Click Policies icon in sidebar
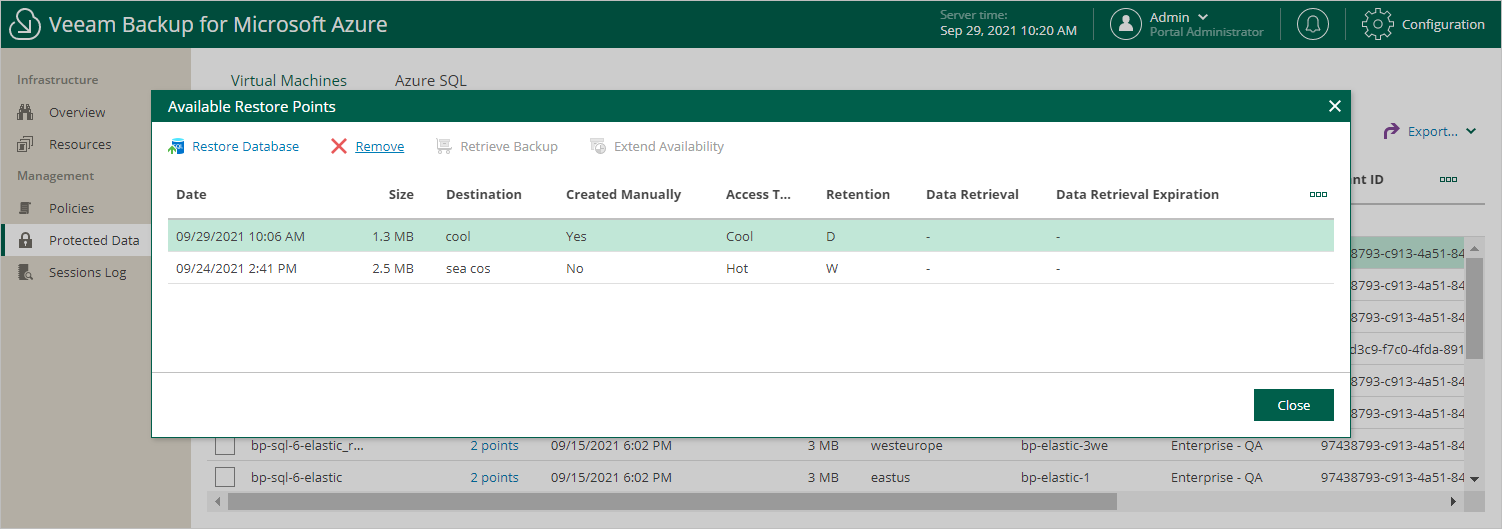 click(x=26, y=208)
